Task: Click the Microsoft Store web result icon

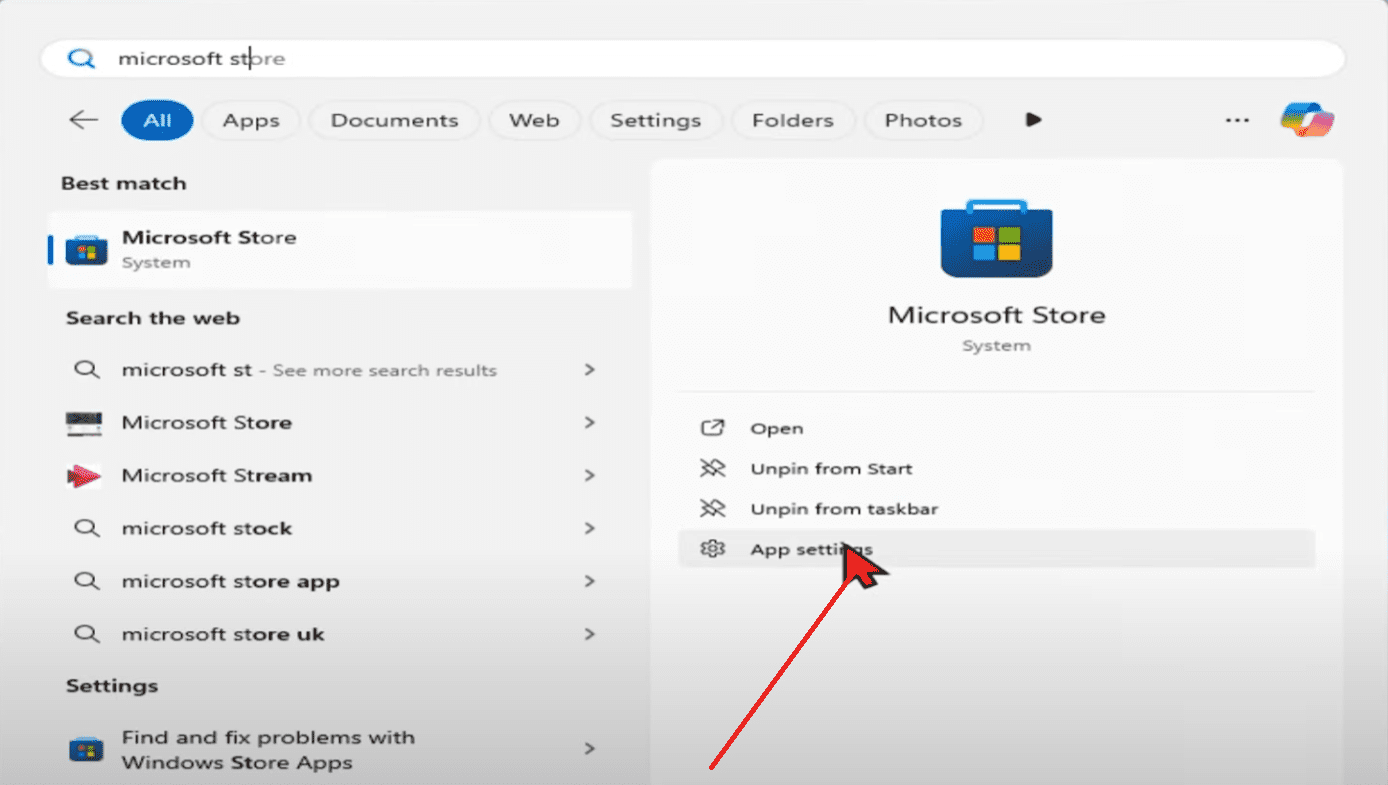Action: (84, 423)
